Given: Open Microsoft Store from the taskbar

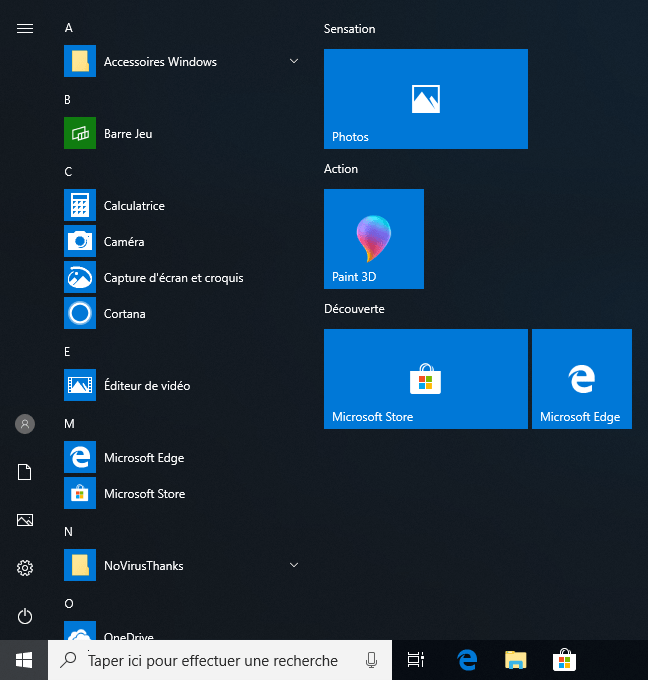Looking at the screenshot, I should (x=564, y=660).
